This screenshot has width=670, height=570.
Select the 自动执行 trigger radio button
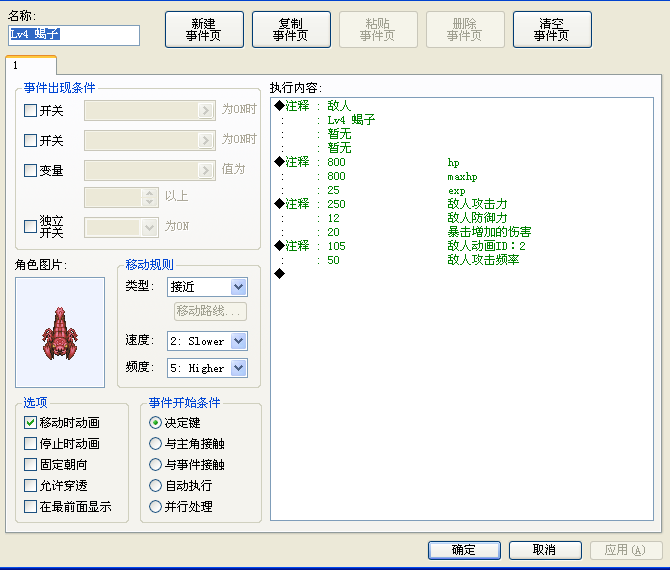155,485
